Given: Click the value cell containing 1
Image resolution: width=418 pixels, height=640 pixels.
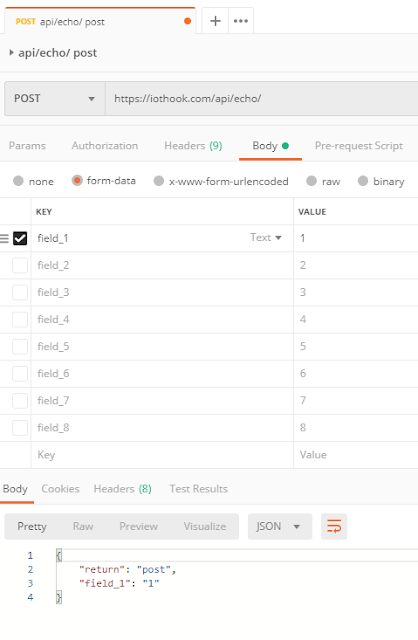Looking at the screenshot, I should click(x=356, y=238).
